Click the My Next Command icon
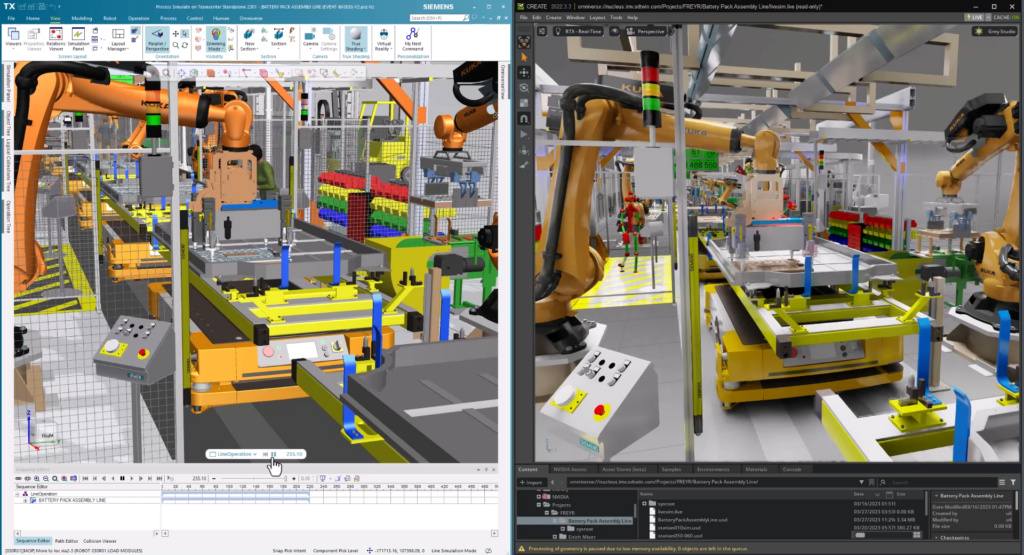The width and height of the screenshot is (1024, 555). (412, 38)
